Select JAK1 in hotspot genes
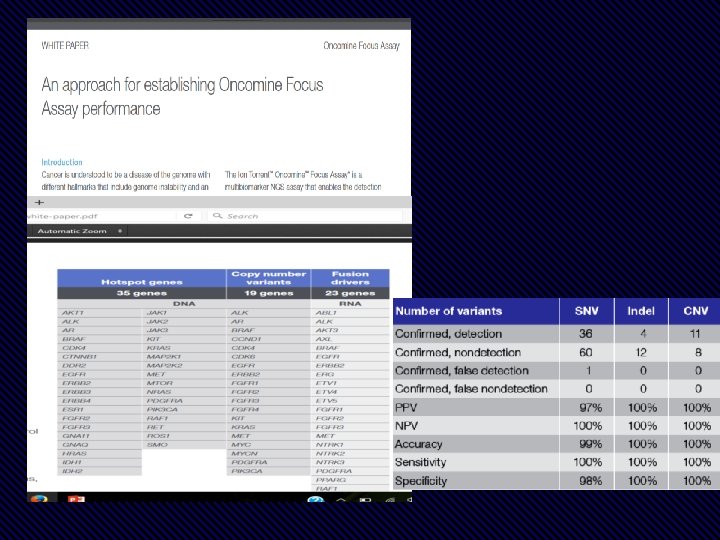The height and width of the screenshot is (540, 720). (157, 313)
